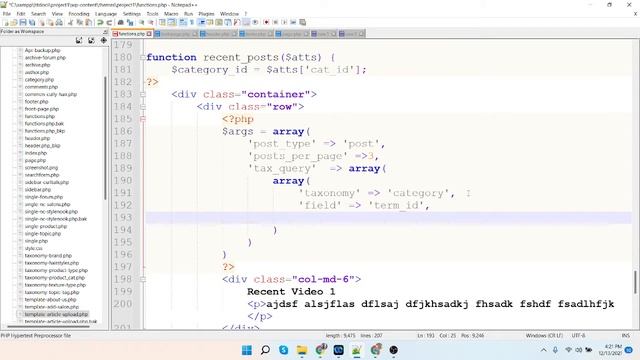This screenshot has width=640, height=360.
Task: Close the functions.php tab
Action: (149, 34)
